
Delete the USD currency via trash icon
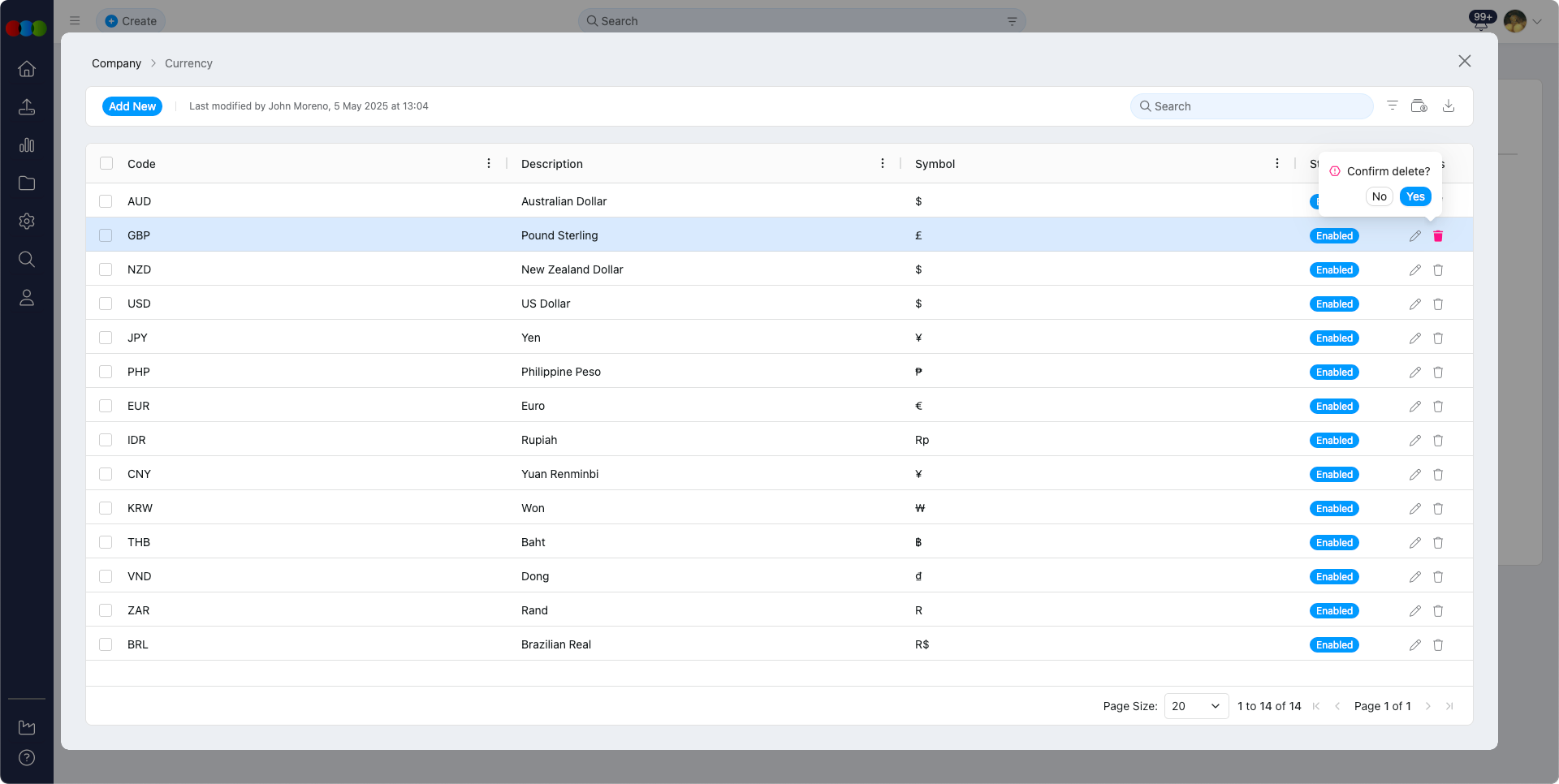(1437, 304)
